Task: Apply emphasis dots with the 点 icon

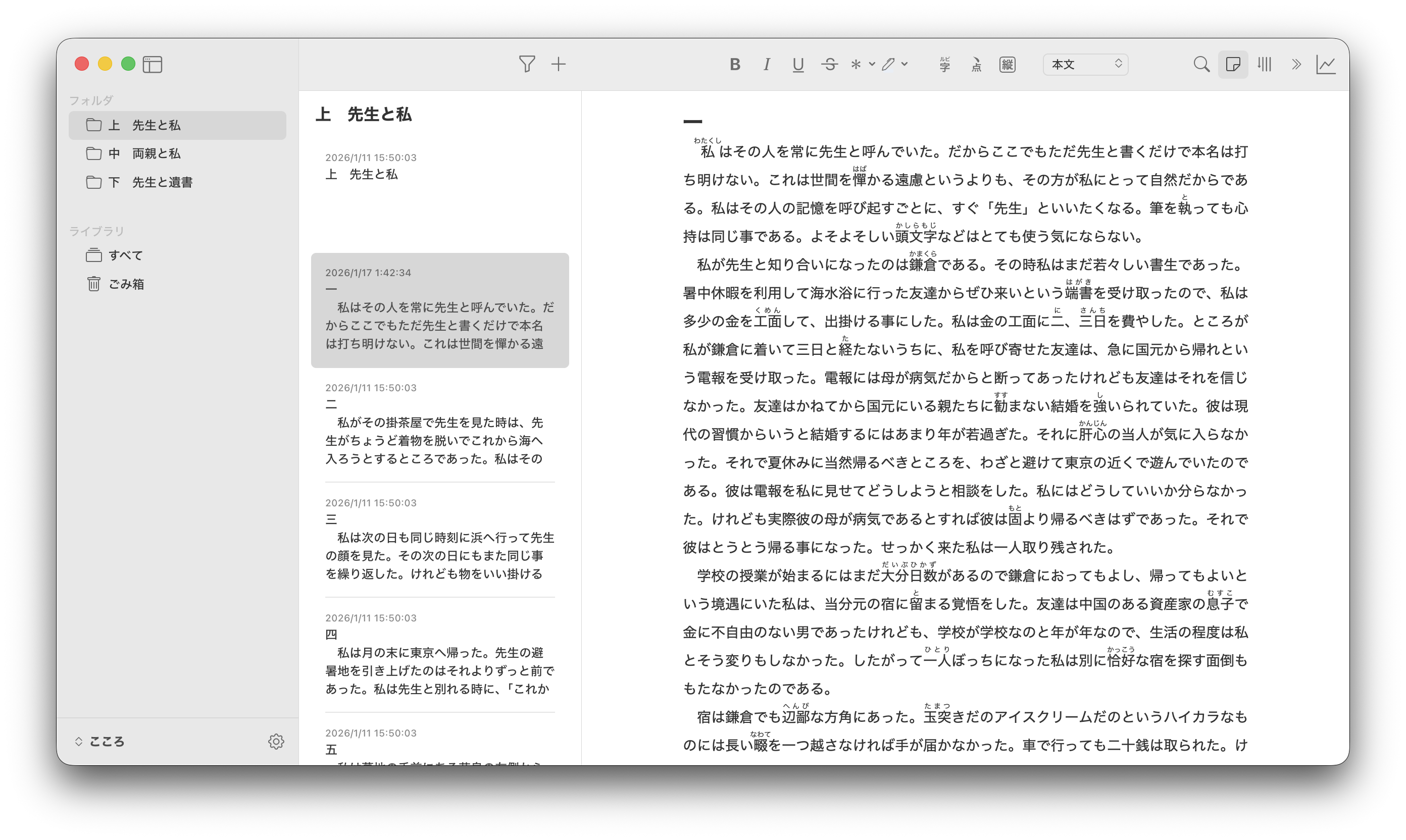Action: coord(976,65)
